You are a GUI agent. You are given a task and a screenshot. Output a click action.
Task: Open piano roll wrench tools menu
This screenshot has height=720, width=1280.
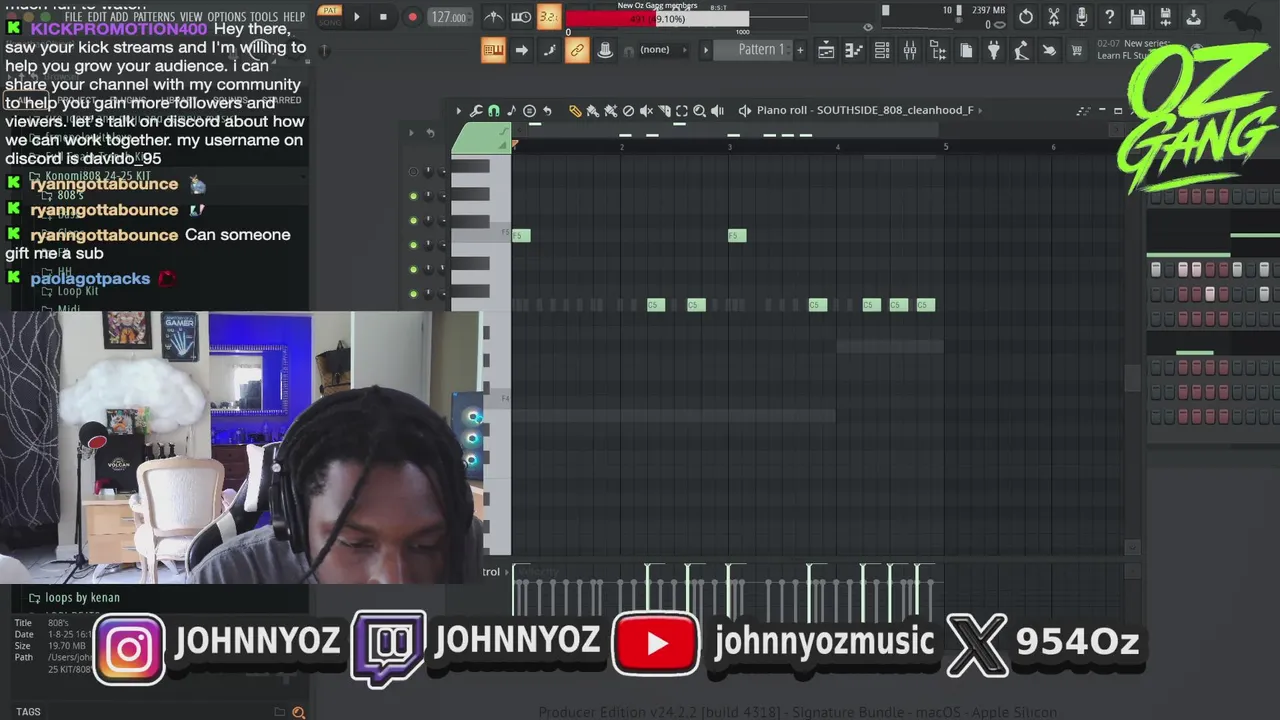(x=476, y=111)
